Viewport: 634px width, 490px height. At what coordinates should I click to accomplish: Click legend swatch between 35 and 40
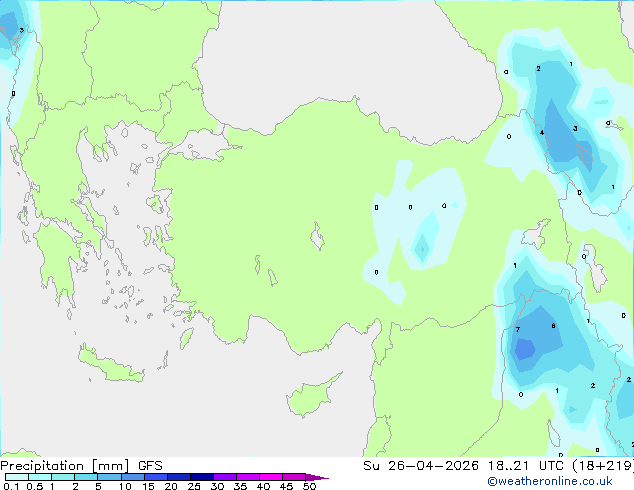248,477
